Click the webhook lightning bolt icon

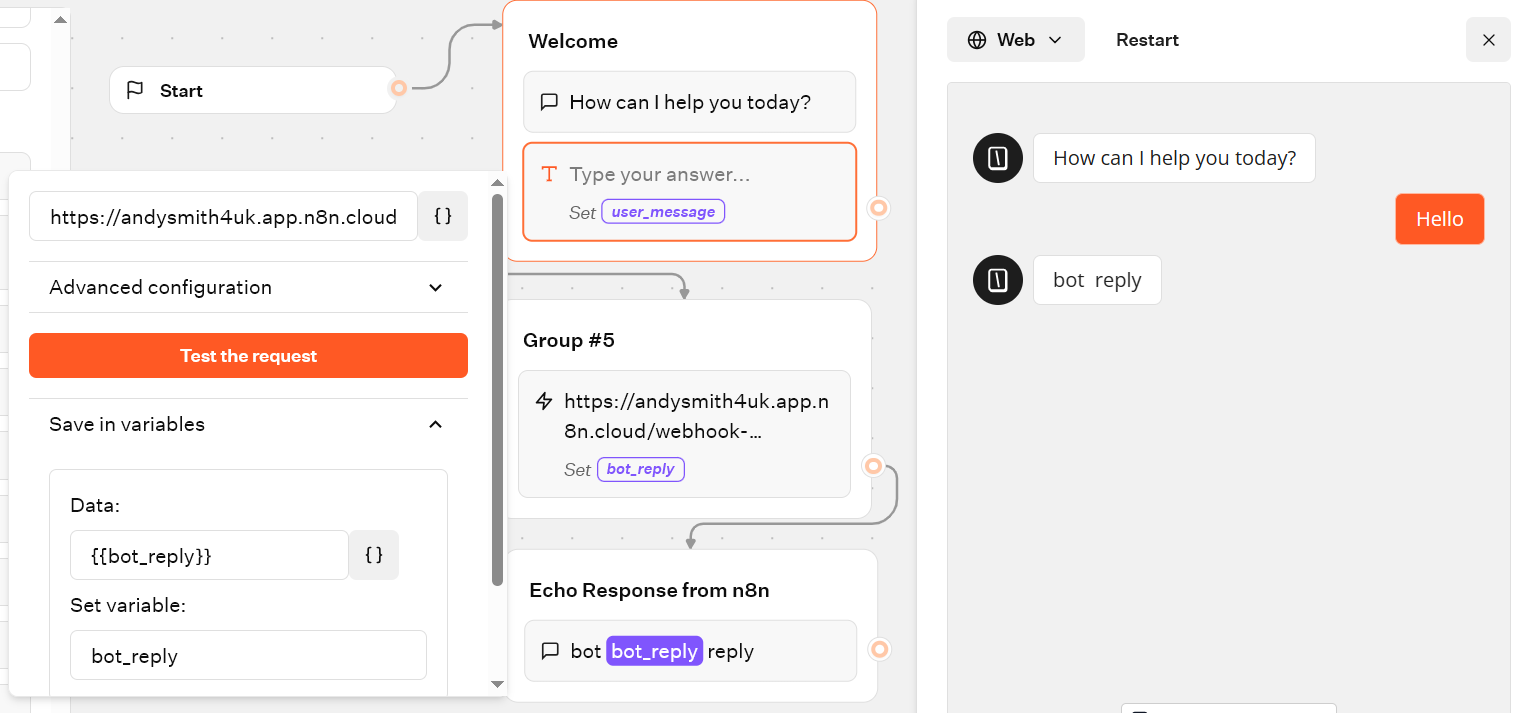click(x=544, y=402)
